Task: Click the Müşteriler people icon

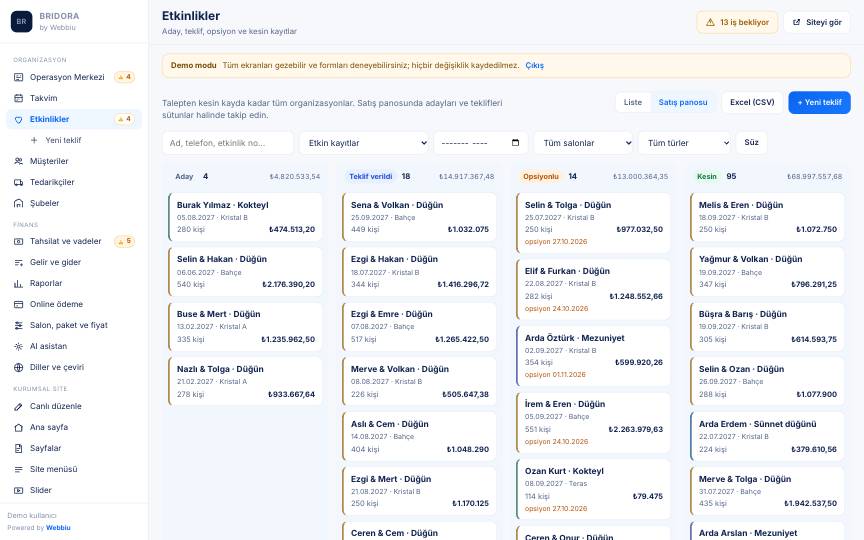Action: click(18, 161)
